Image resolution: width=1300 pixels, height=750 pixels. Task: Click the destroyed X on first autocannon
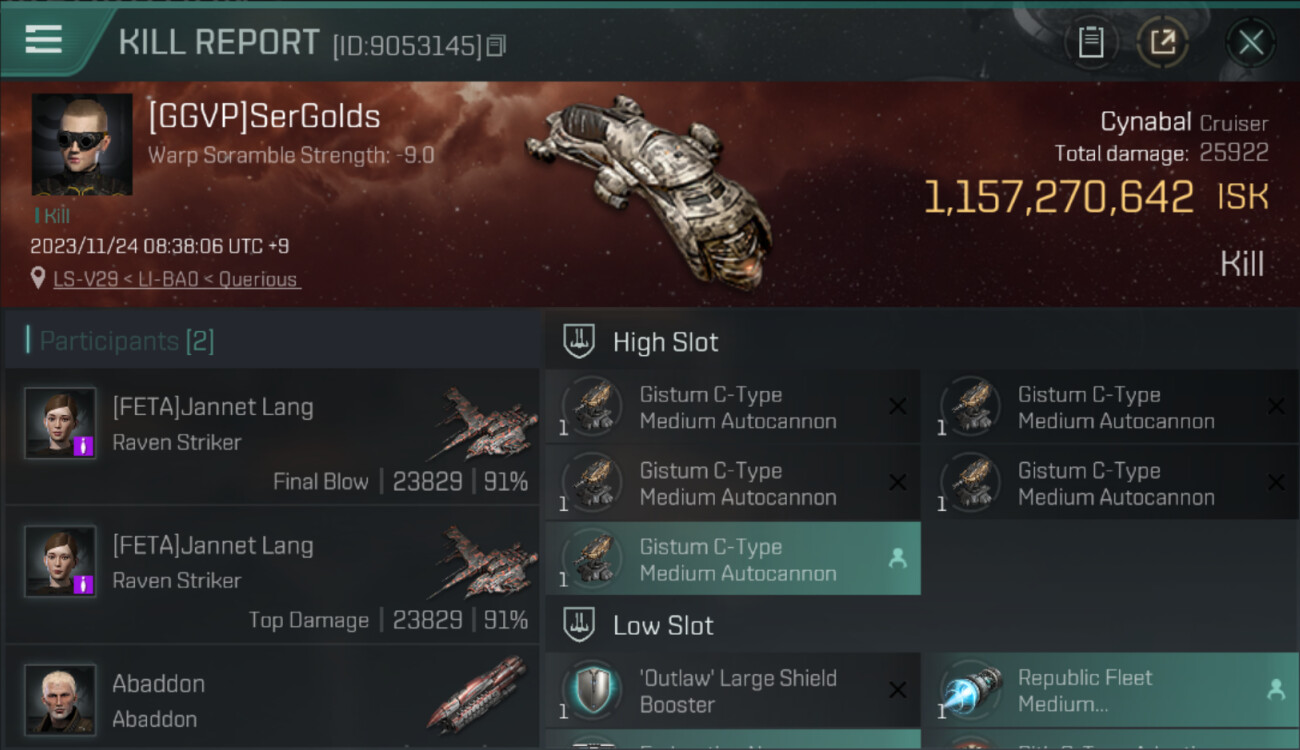tap(898, 406)
